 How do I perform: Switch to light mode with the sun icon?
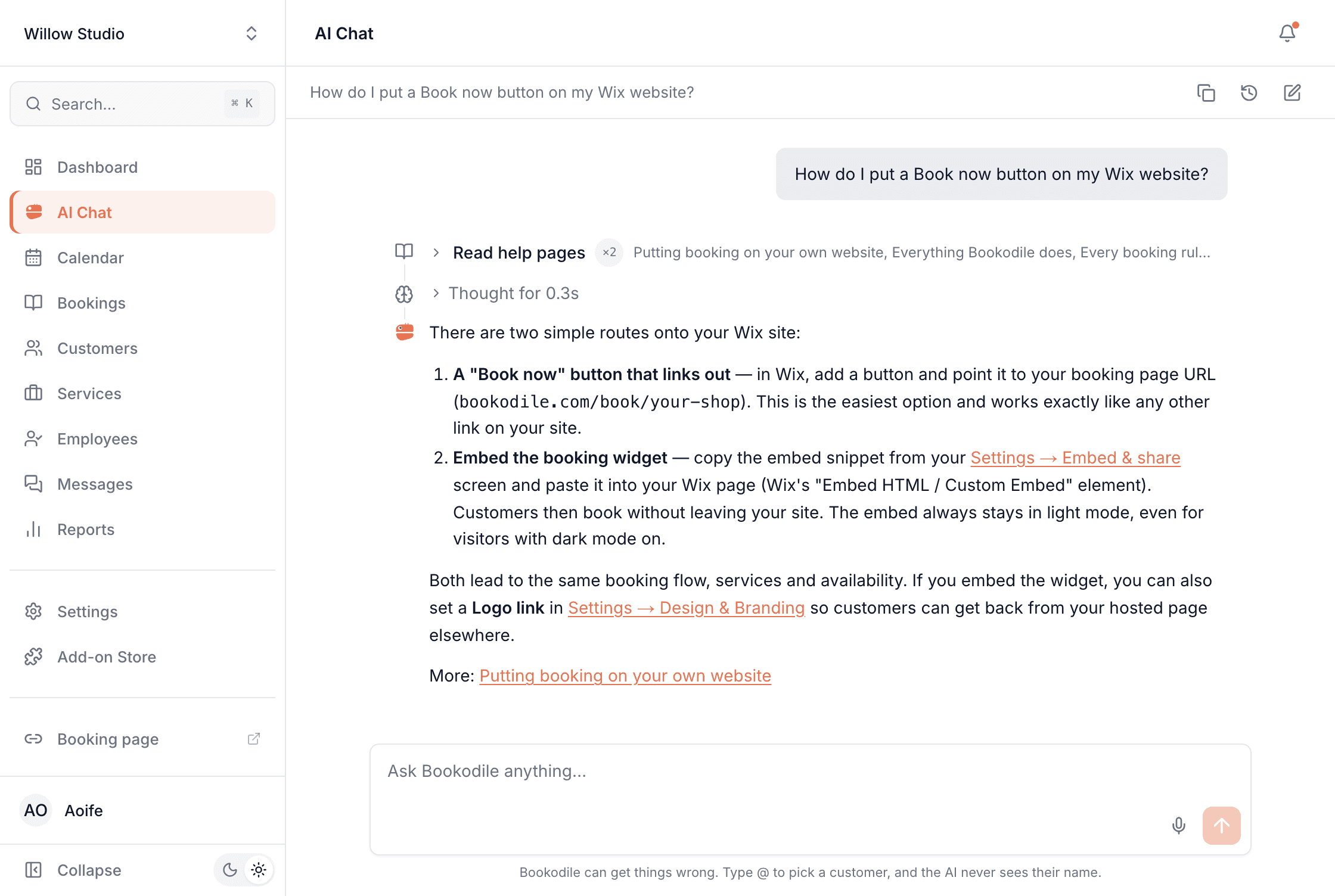click(259, 870)
